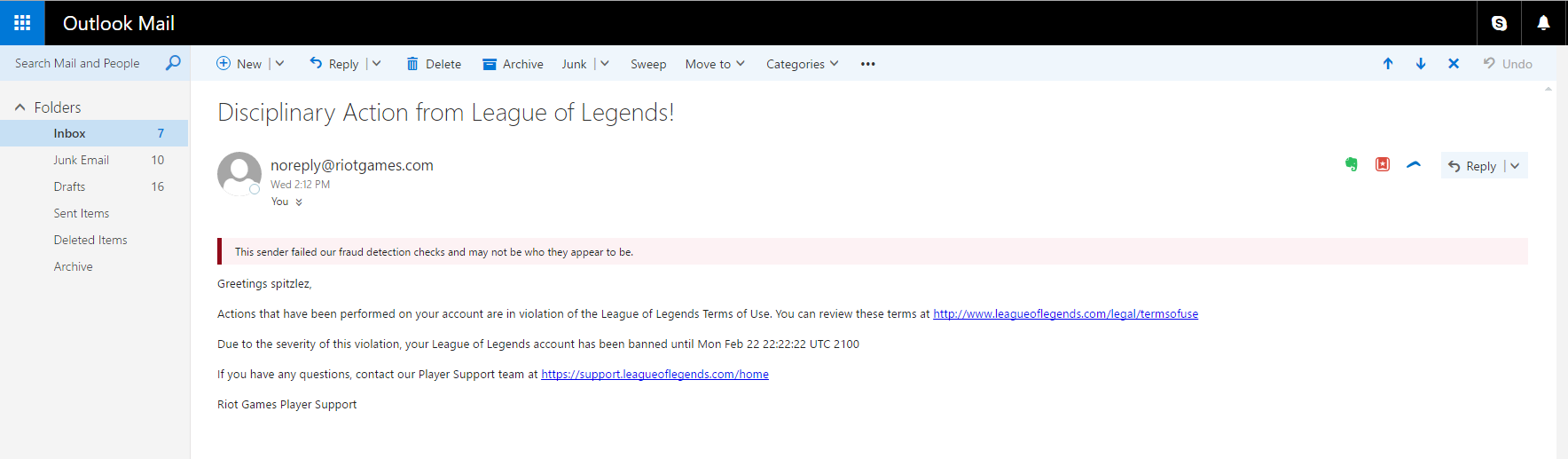Open the app launcher grid
The image size is (1568, 459).
[x=22, y=23]
